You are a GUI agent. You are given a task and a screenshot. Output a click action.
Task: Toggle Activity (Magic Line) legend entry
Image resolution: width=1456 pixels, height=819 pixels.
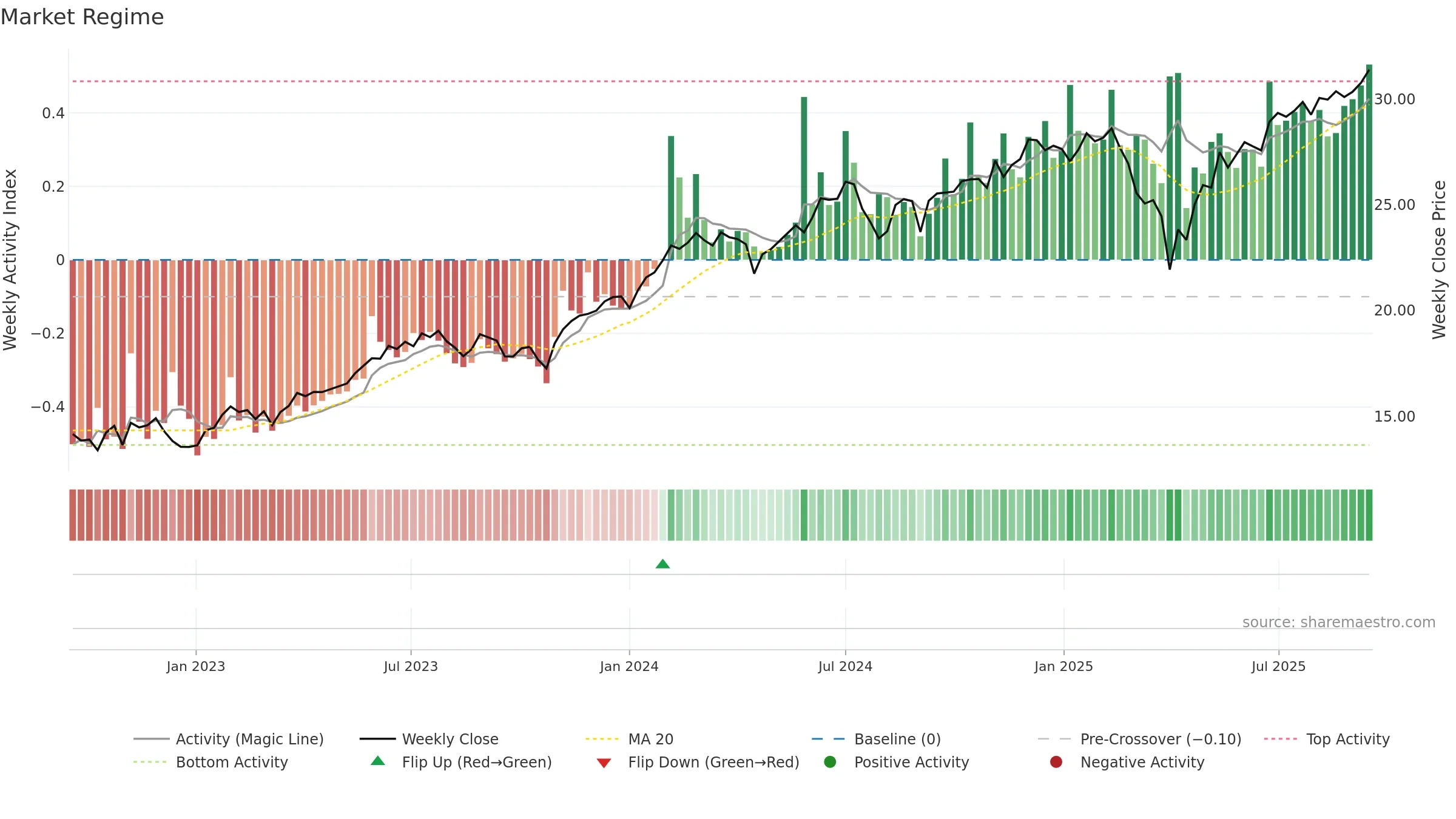229,739
